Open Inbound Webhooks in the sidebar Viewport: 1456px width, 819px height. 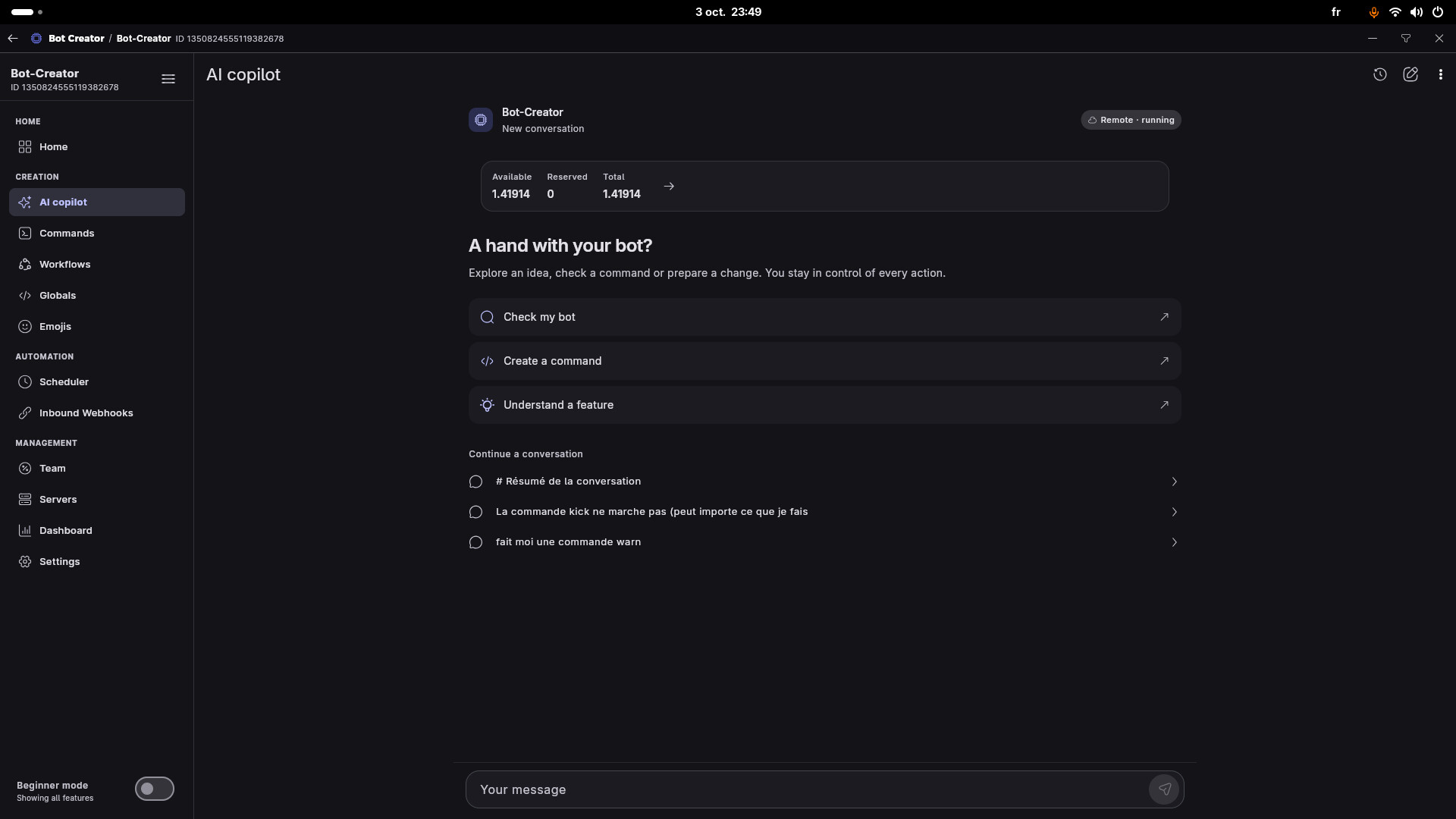click(97, 413)
